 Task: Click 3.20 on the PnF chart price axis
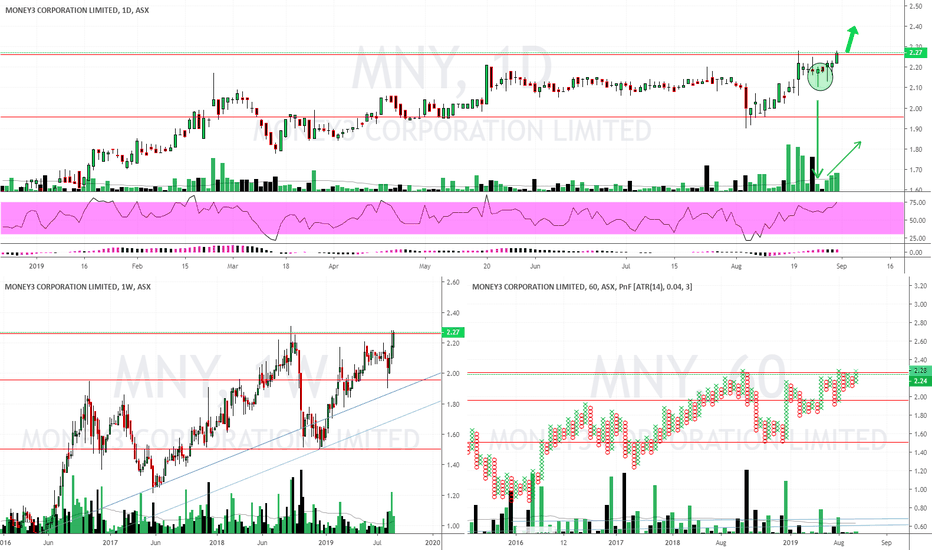coord(920,286)
